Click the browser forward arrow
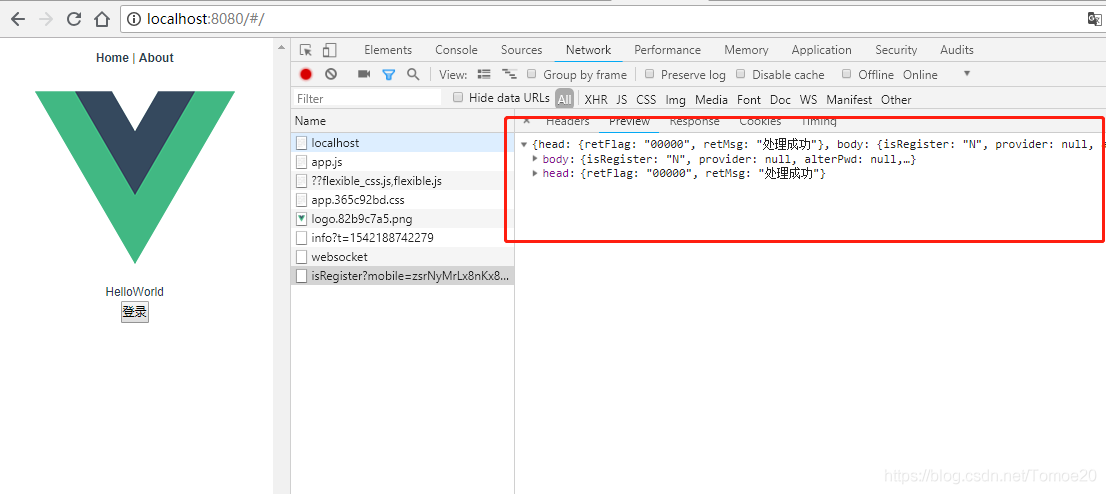 pos(46,19)
